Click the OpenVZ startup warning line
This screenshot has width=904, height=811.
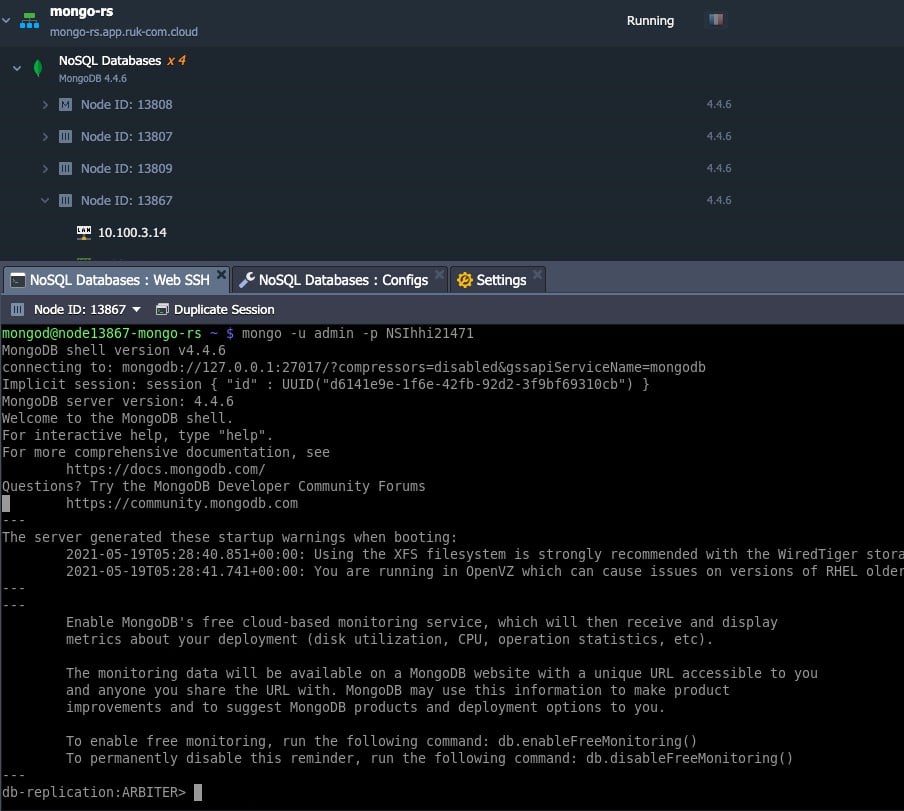pos(484,571)
